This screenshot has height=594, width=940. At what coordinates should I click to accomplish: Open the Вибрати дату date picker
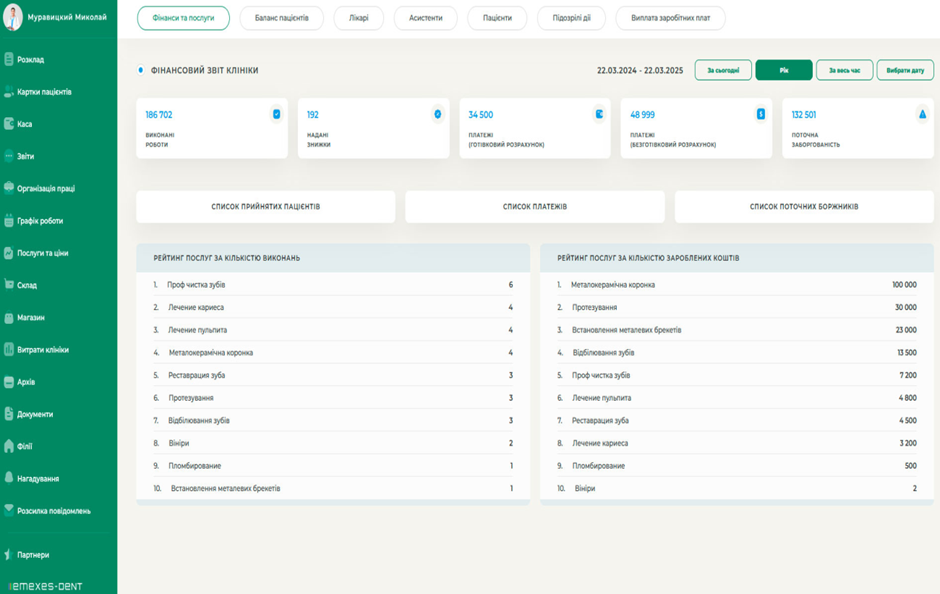905,71
